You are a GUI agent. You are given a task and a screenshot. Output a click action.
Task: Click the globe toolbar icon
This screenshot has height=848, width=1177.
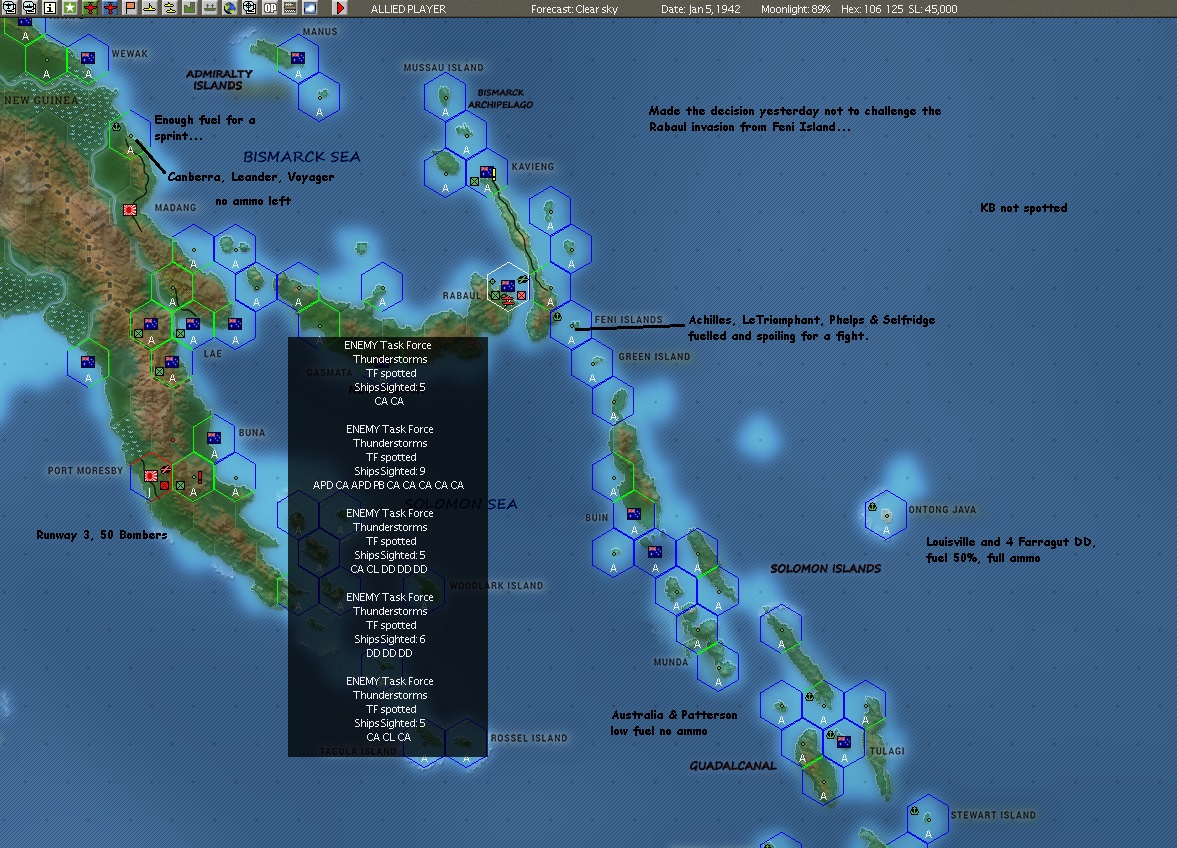(230, 8)
